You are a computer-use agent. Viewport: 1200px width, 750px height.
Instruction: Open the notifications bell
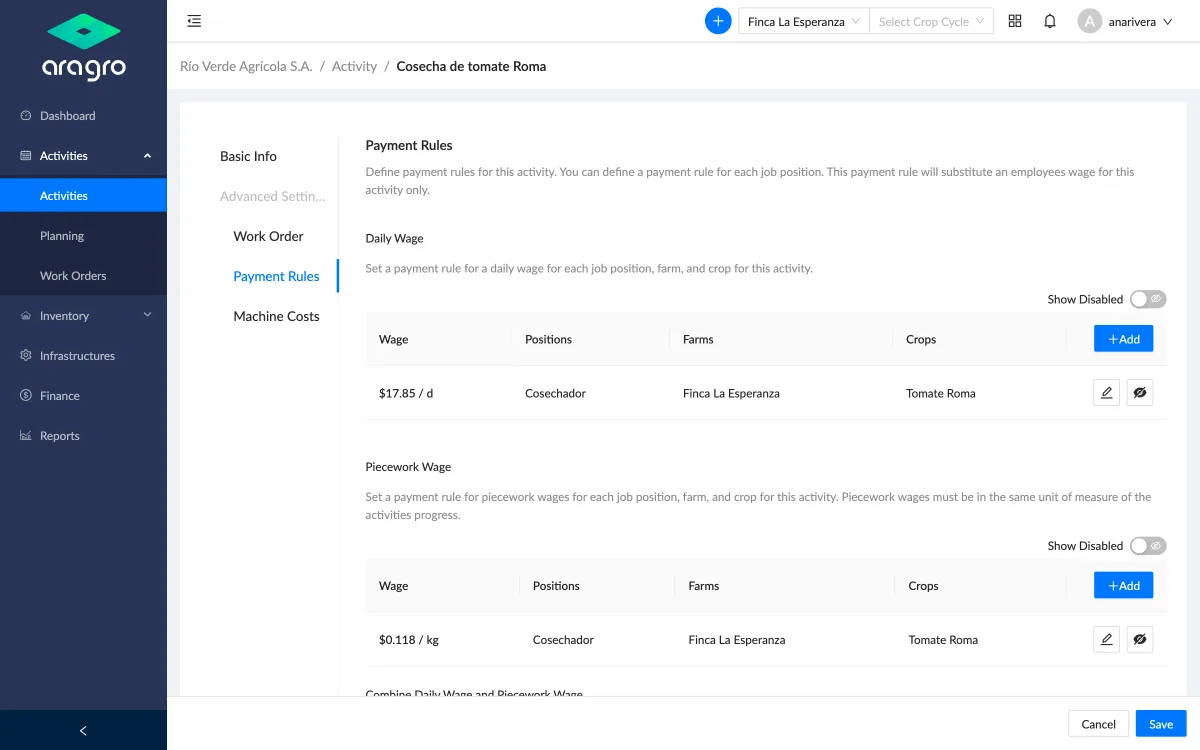pyautogui.click(x=1050, y=21)
